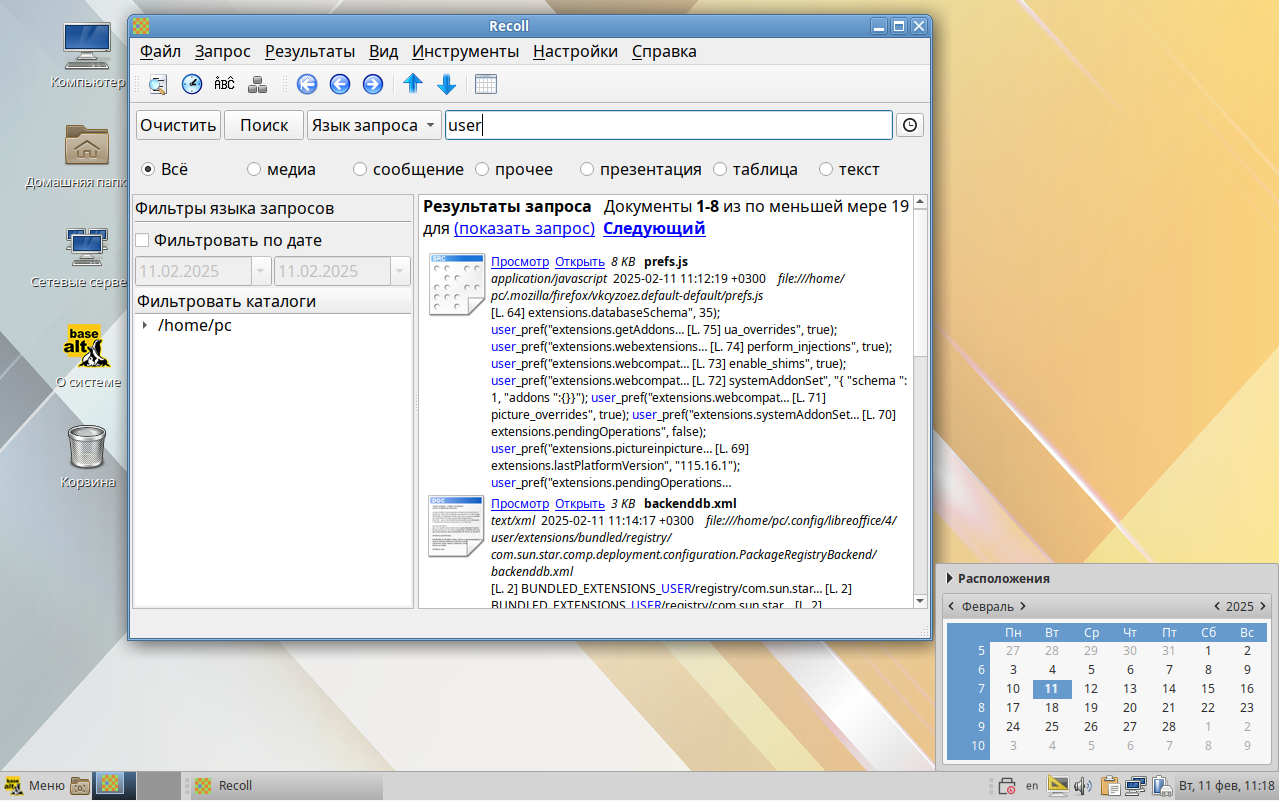Image resolution: width=1279 pixels, height=801 pixels.
Task: Click the battery power tray icon
Action: point(1161,786)
